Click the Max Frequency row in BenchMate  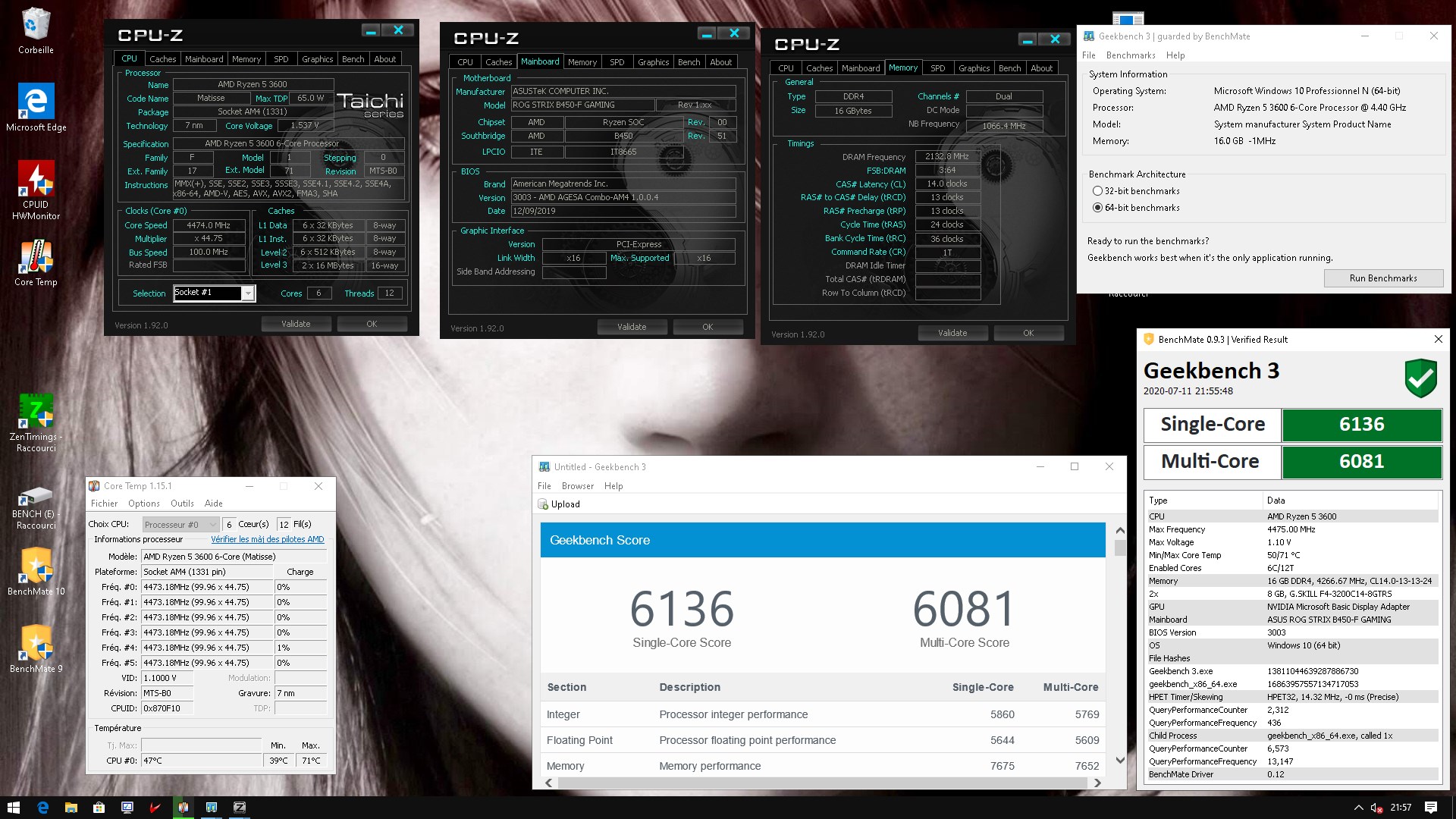pyautogui.click(x=1291, y=529)
